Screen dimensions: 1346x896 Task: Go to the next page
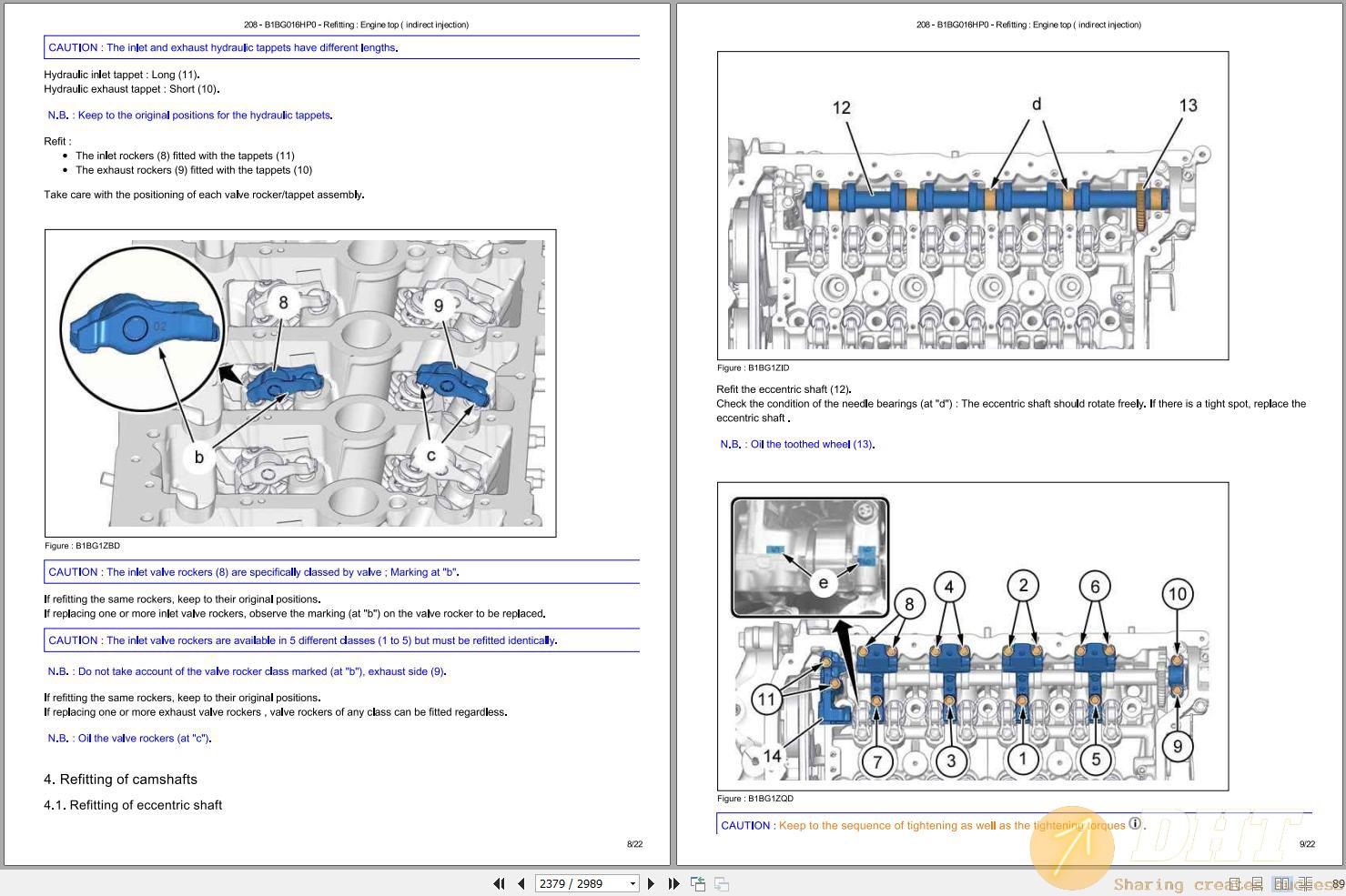coord(651,883)
